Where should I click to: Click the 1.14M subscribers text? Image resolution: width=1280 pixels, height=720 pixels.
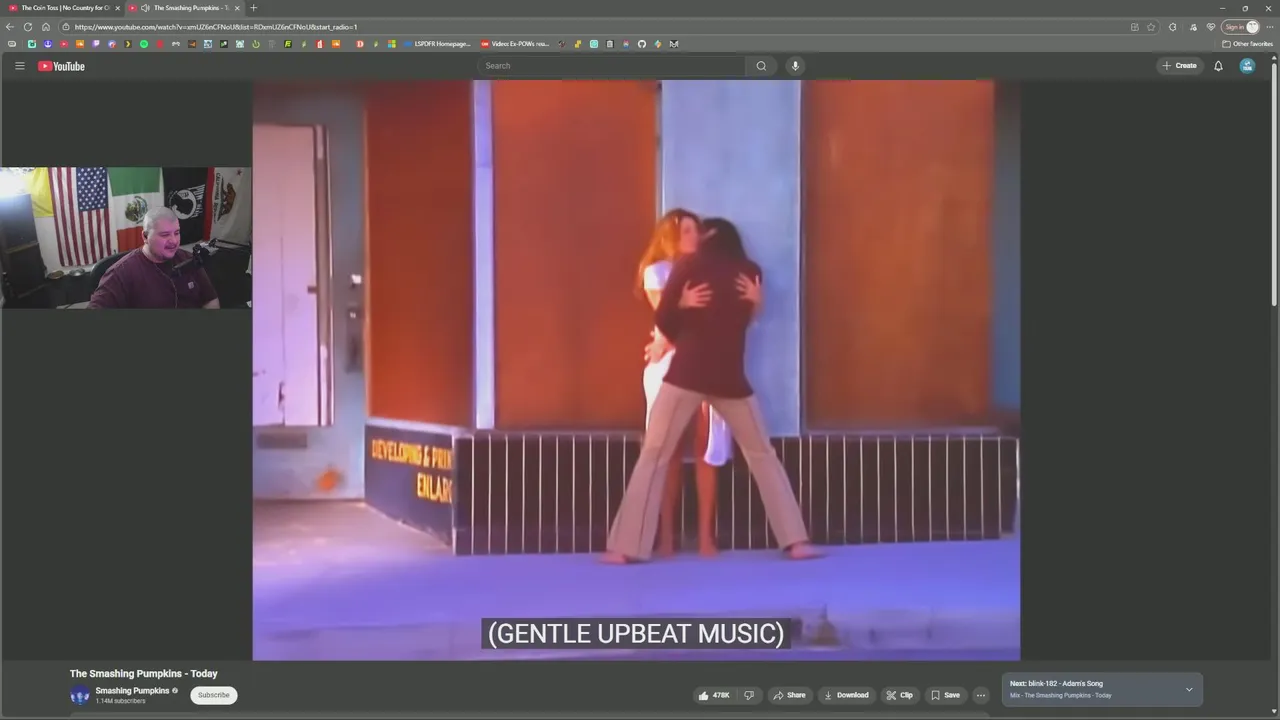click(120, 701)
